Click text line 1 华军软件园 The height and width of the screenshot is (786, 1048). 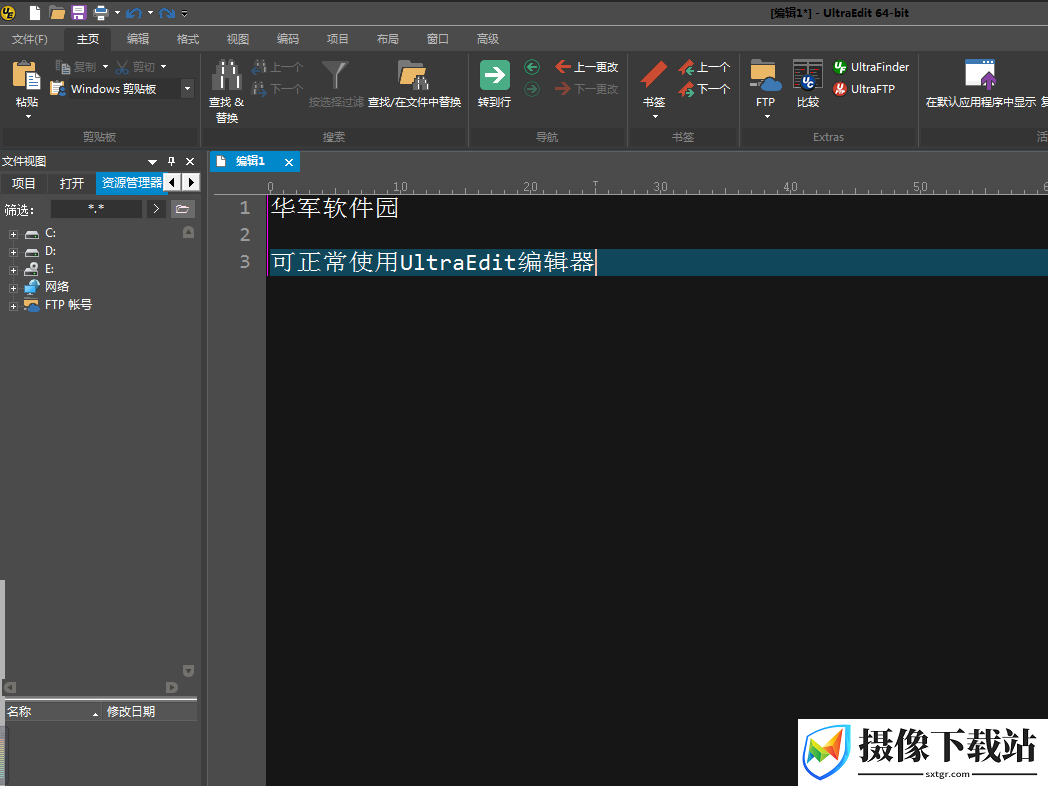[x=334, y=208]
